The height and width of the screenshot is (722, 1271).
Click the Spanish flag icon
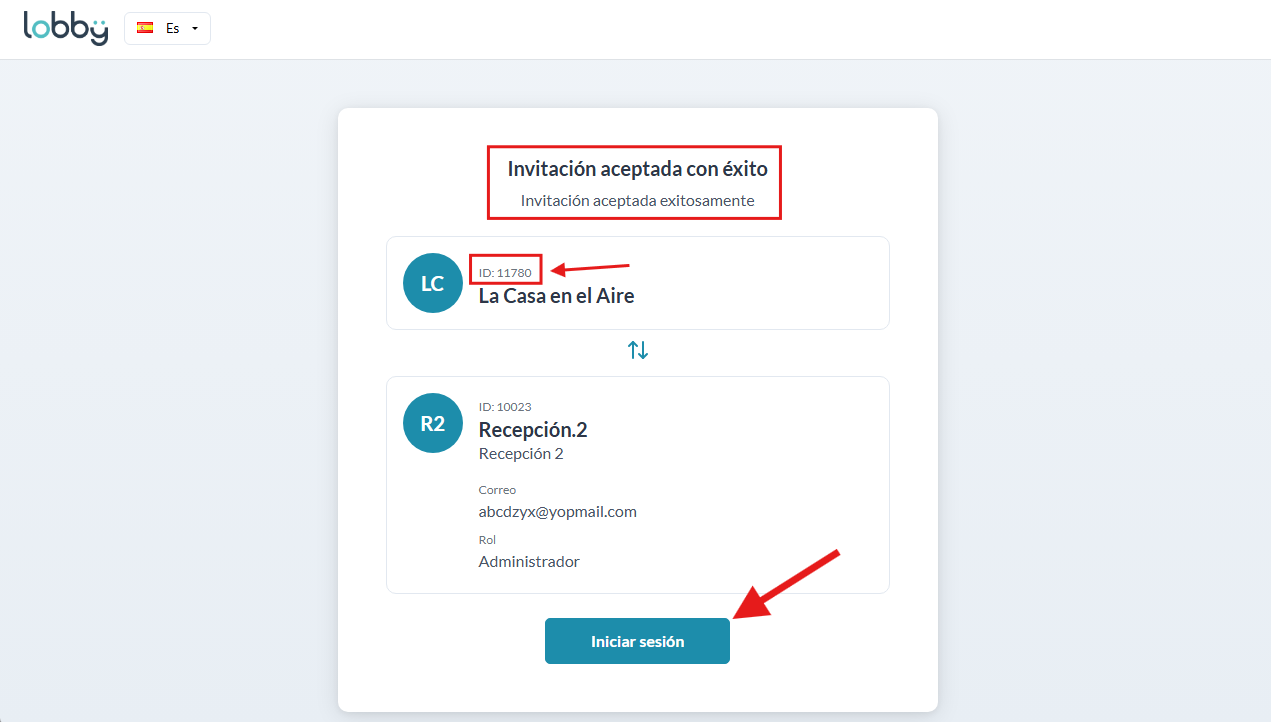click(145, 28)
